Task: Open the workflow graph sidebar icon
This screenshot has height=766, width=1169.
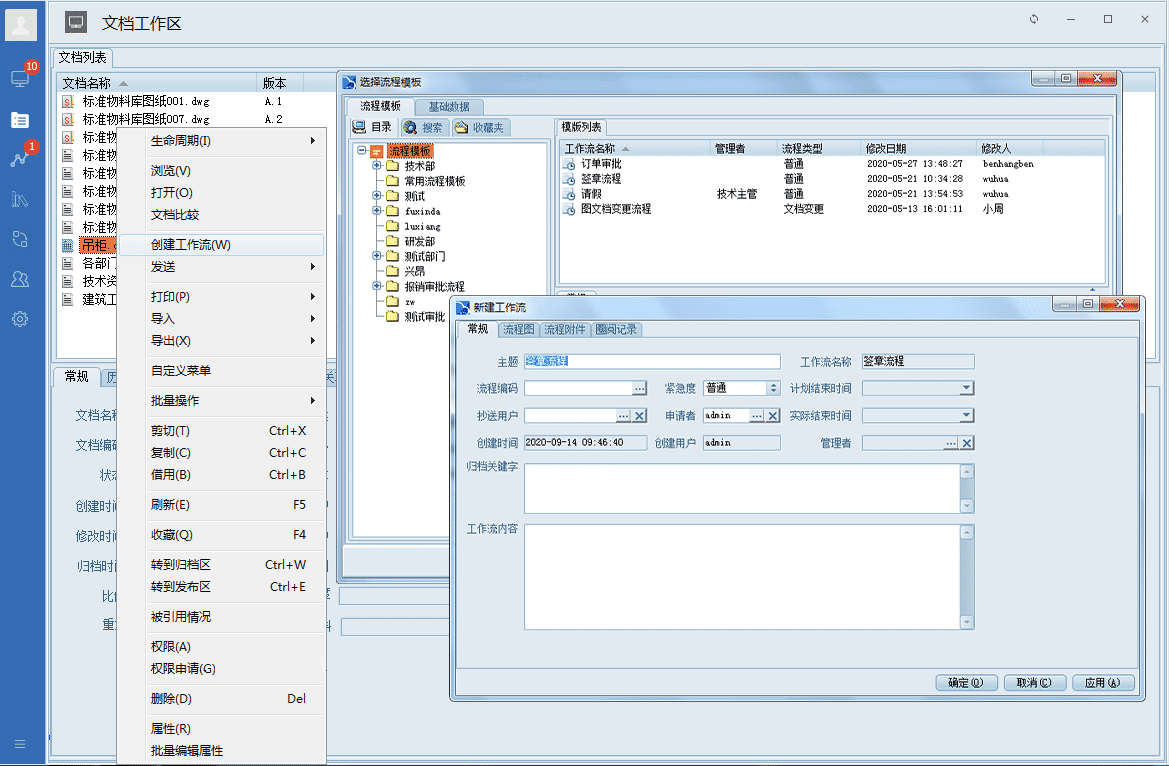Action: [20, 158]
